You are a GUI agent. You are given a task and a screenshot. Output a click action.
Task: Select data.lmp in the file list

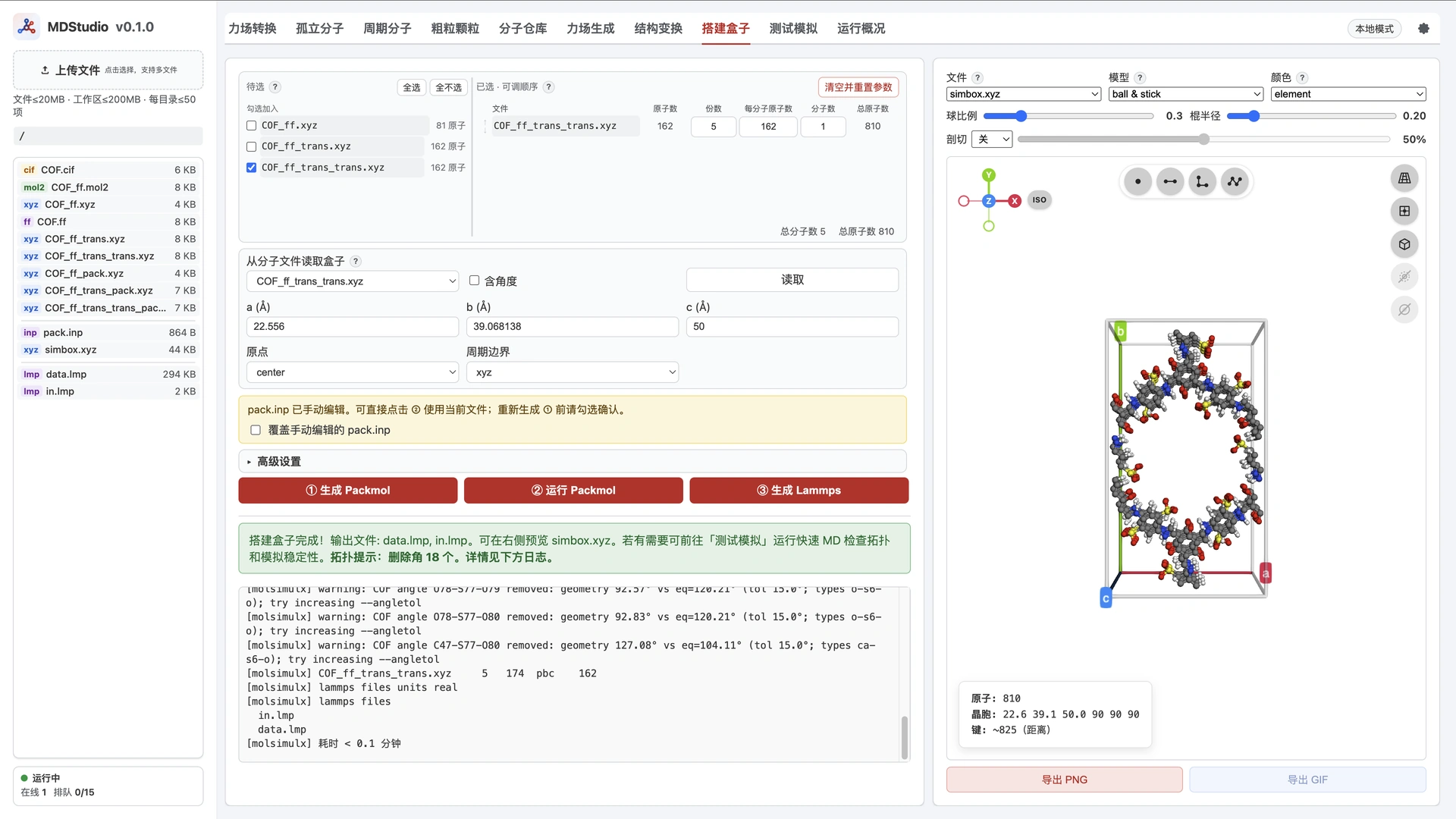pyautogui.click(x=108, y=375)
